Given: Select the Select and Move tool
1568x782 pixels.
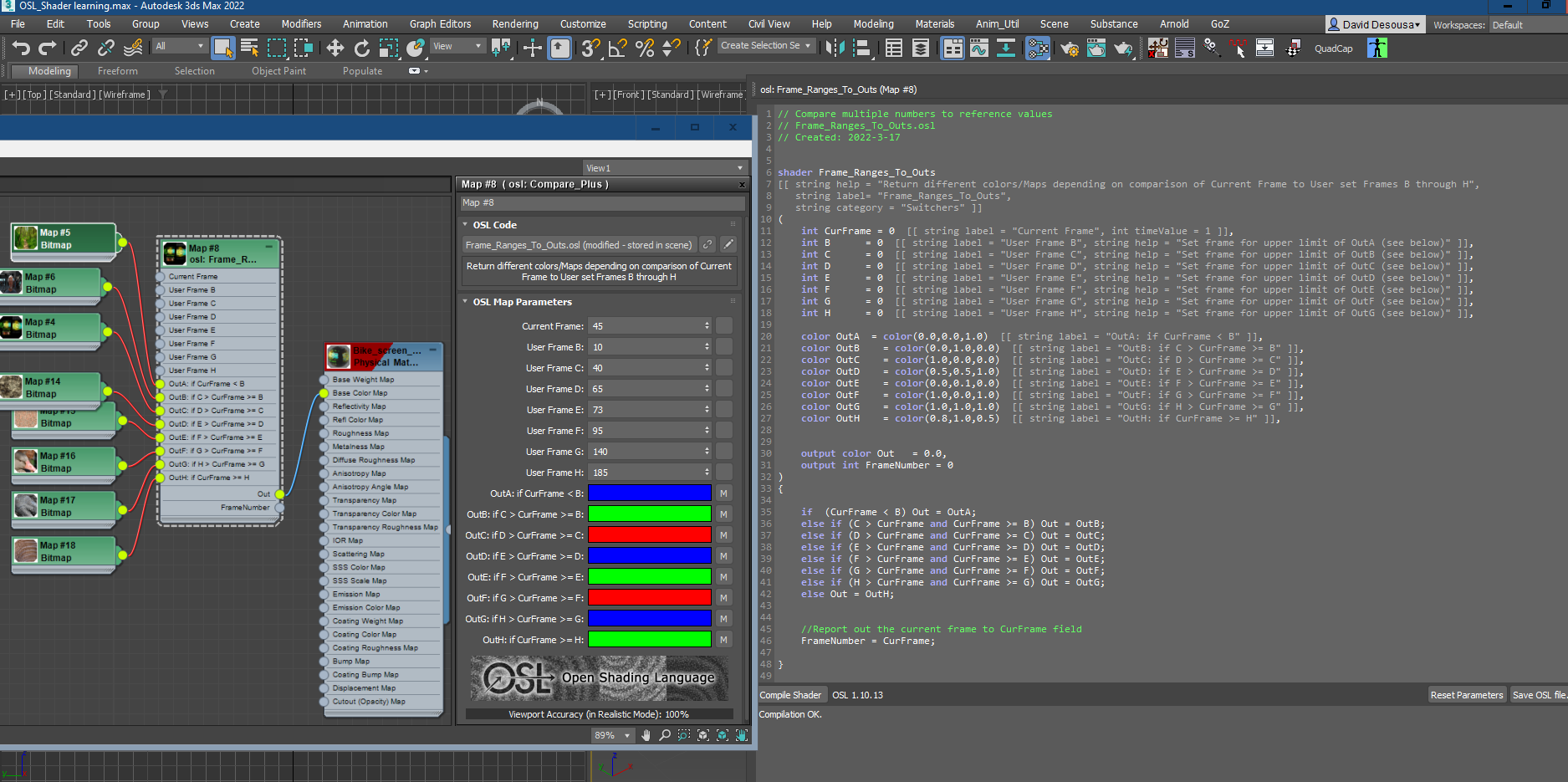Looking at the screenshot, I should pyautogui.click(x=335, y=48).
